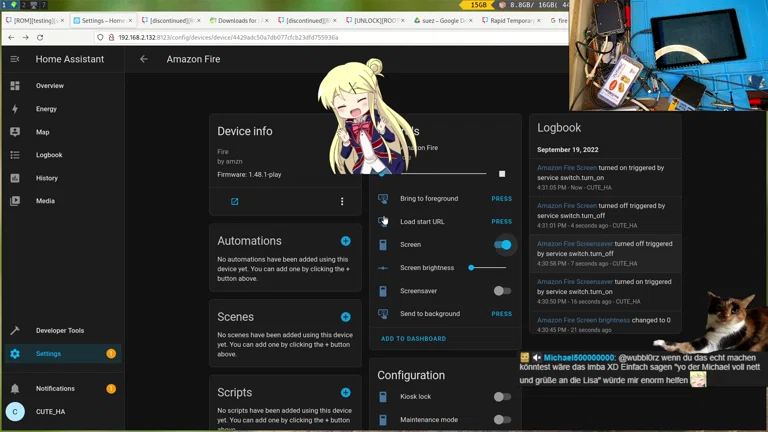Click the Firmware: 1.48.1-play text
Screen dimensions: 768x432
pos(249,174)
